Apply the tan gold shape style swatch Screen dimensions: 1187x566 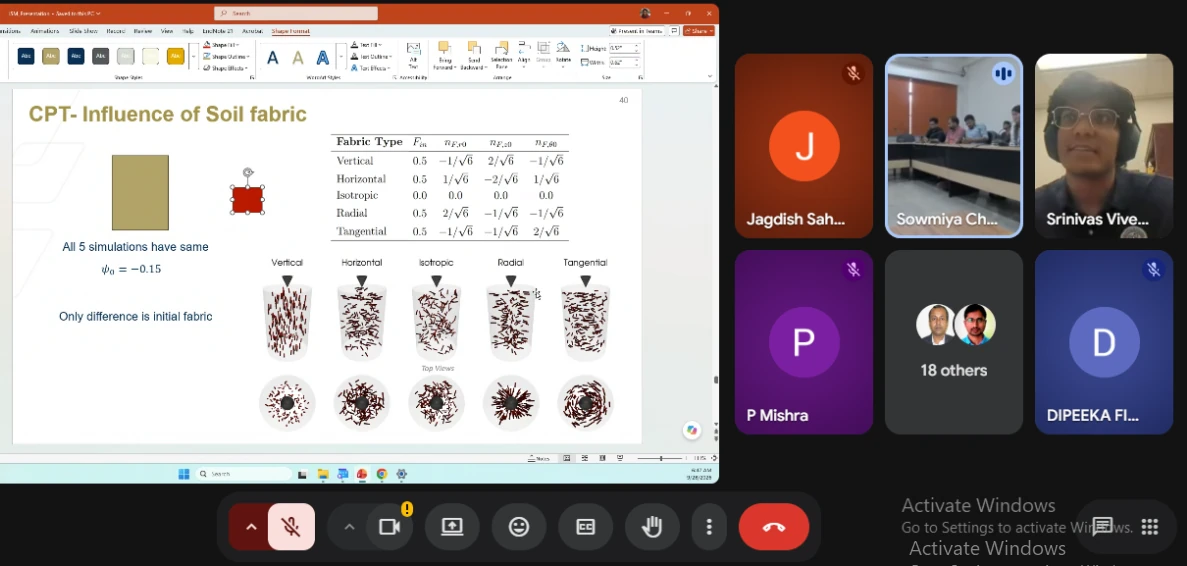51,56
